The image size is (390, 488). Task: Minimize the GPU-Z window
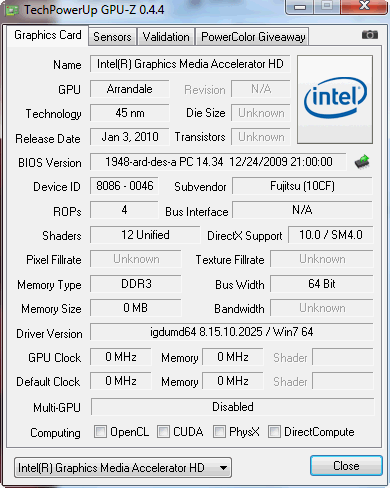300,6
